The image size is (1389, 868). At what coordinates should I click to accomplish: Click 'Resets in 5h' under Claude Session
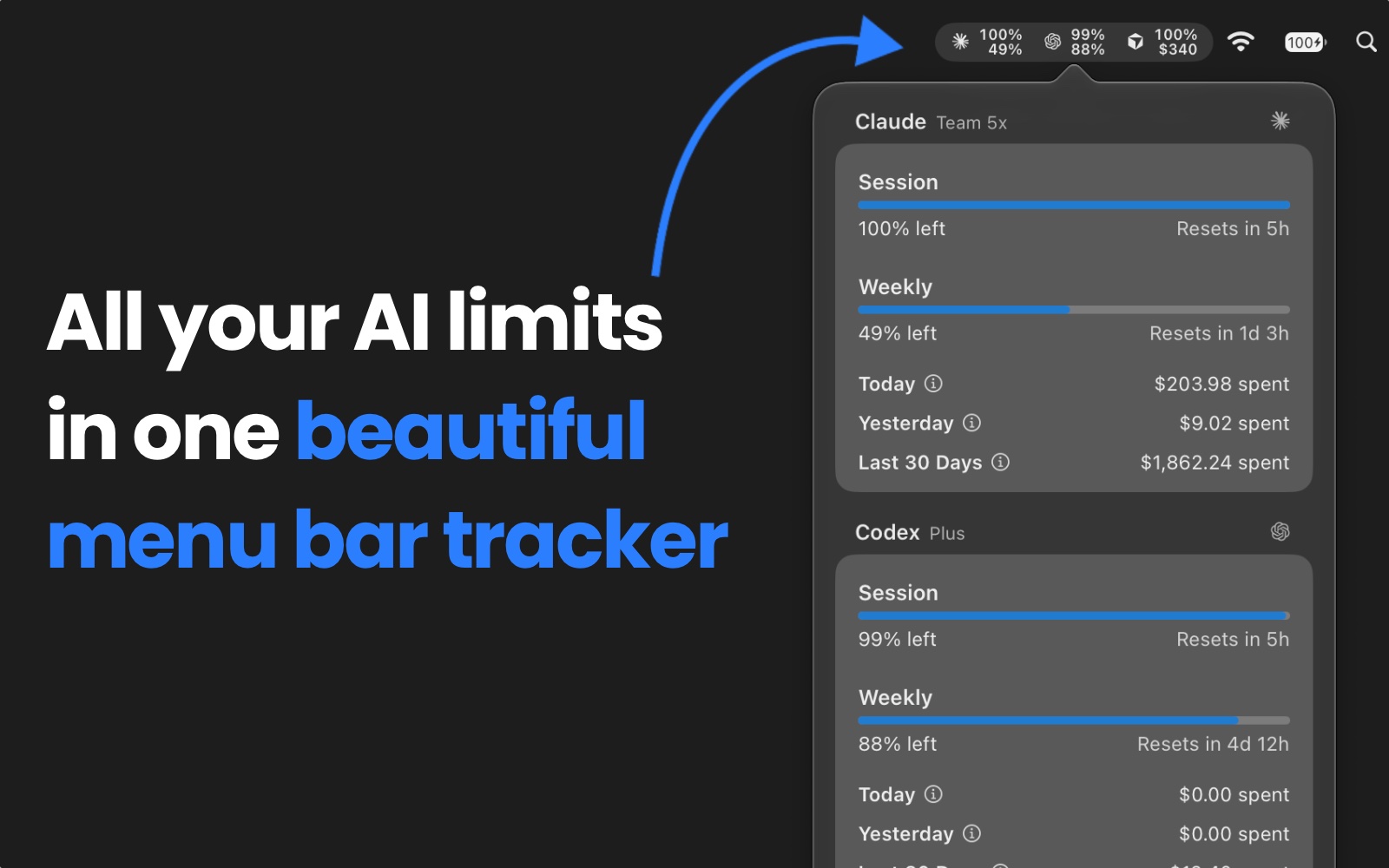1233,228
